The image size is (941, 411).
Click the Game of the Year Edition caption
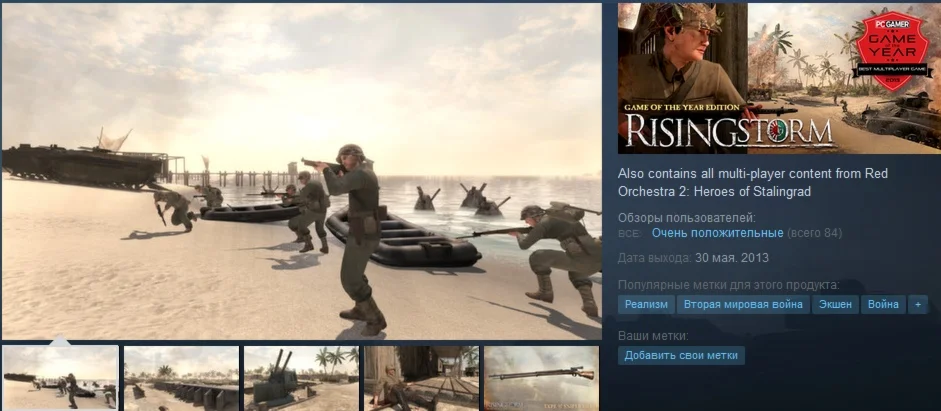tap(682, 107)
